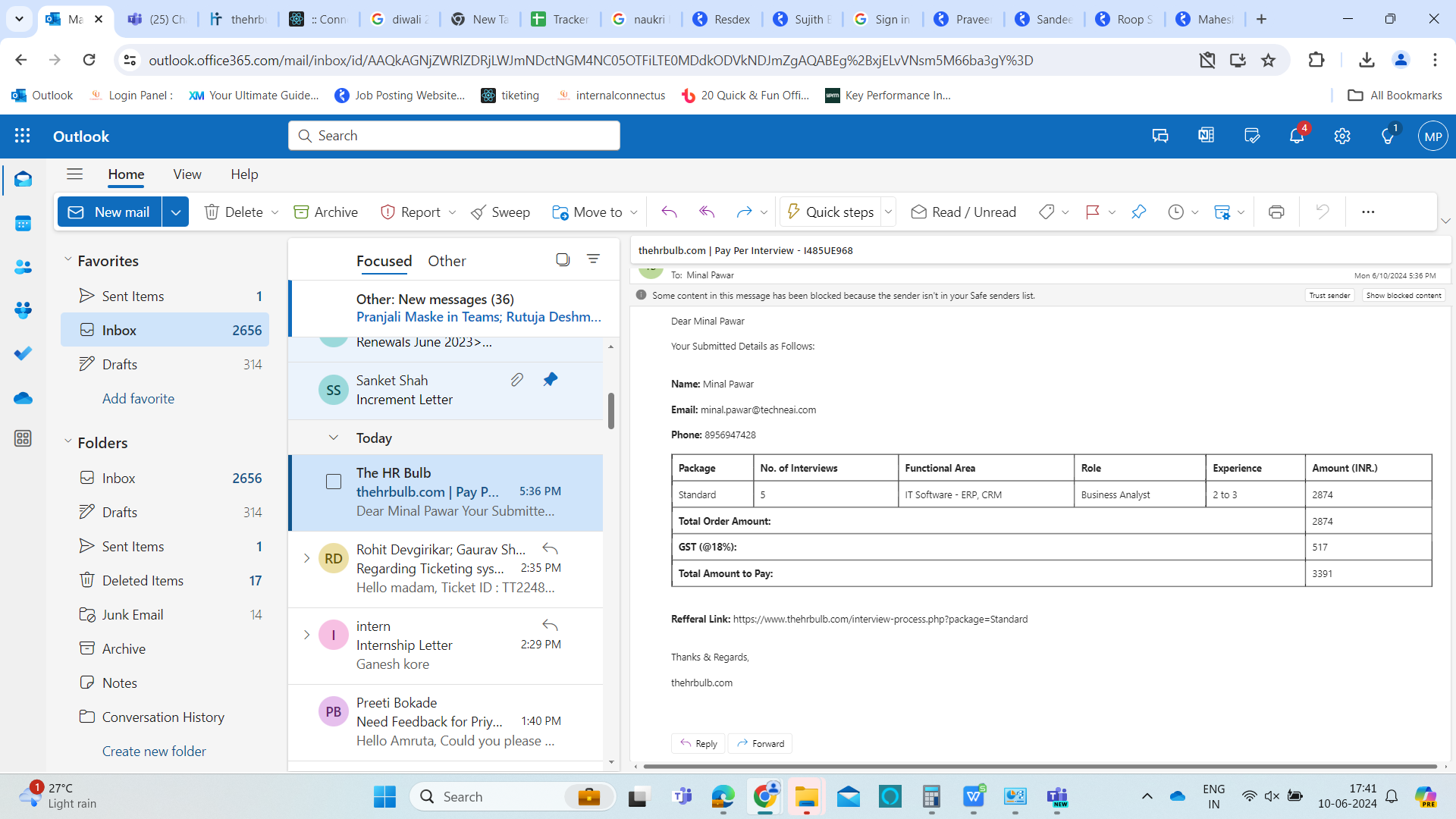Select the Home ribbon tab
Image resolution: width=1456 pixels, height=819 pixels.
pos(126,174)
